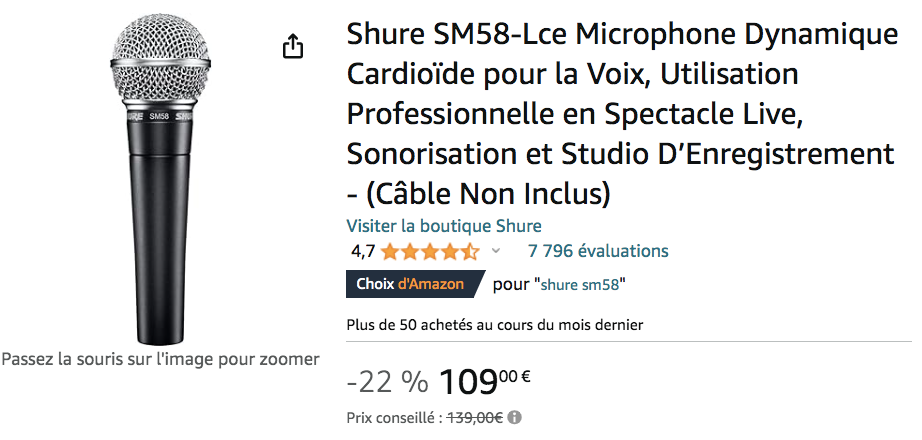The width and height of the screenshot is (922, 440).
Task: Click the Prix conseillé label
Action: pos(395,418)
